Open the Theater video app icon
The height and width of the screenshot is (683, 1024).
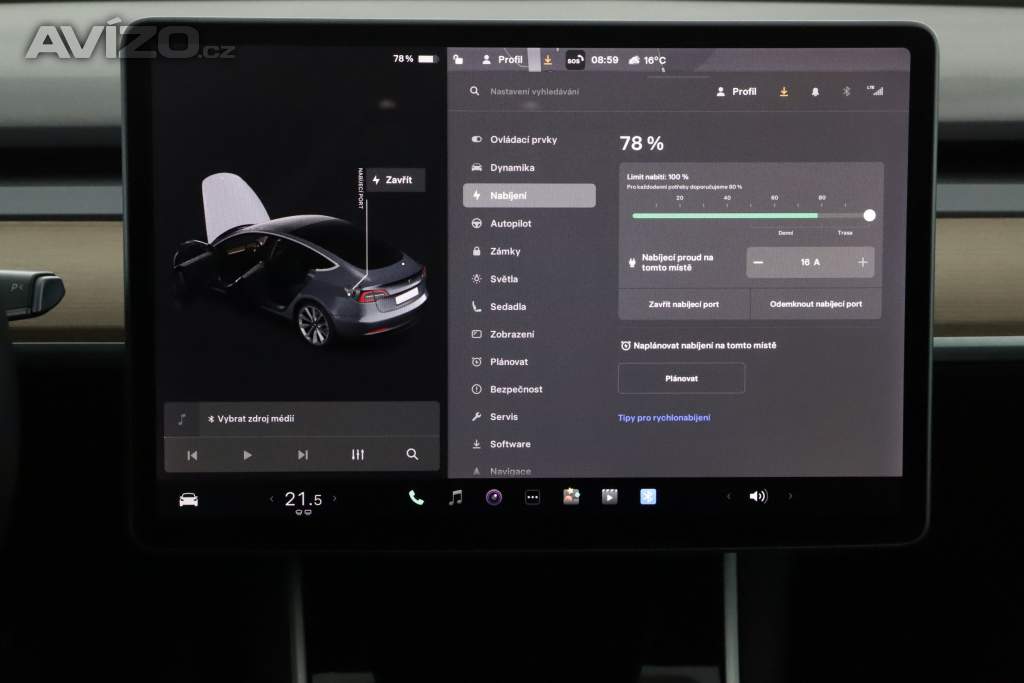coord(610,497)
